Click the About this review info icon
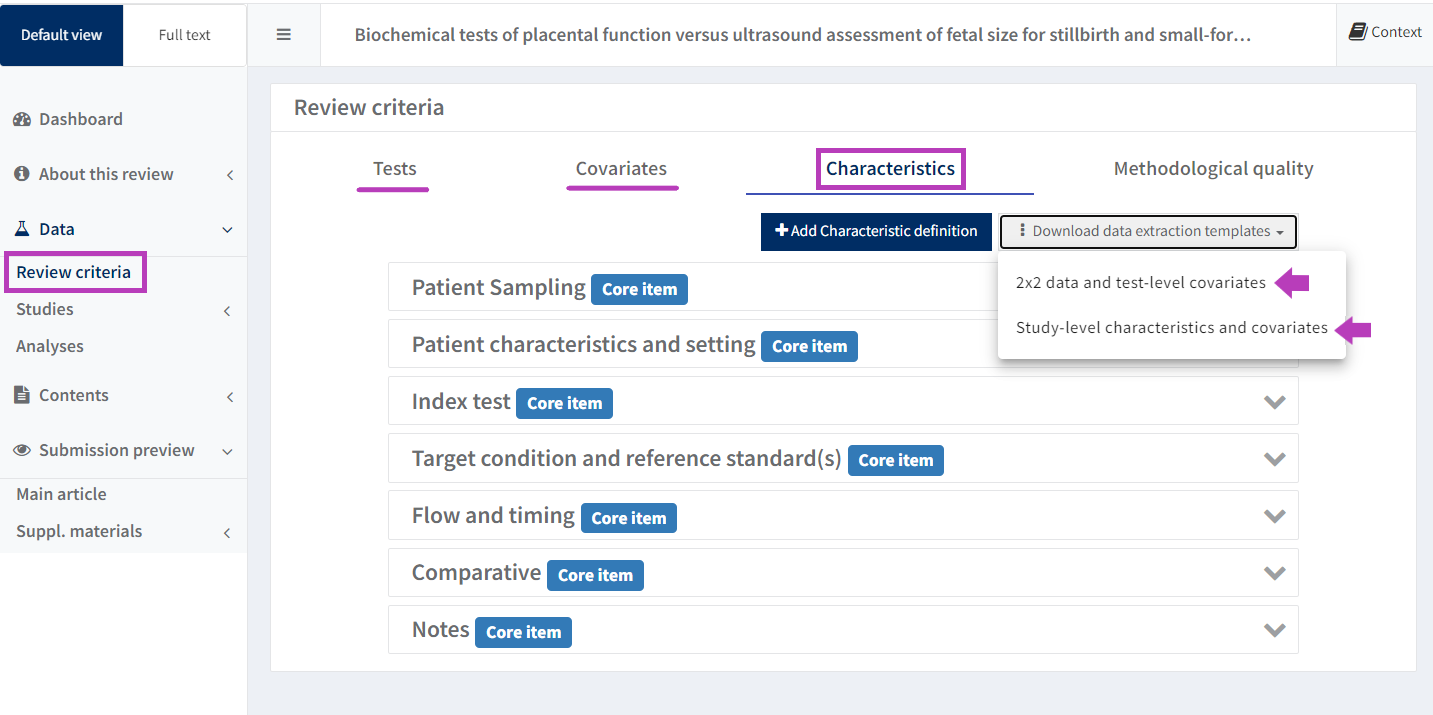 click(22, 174)
